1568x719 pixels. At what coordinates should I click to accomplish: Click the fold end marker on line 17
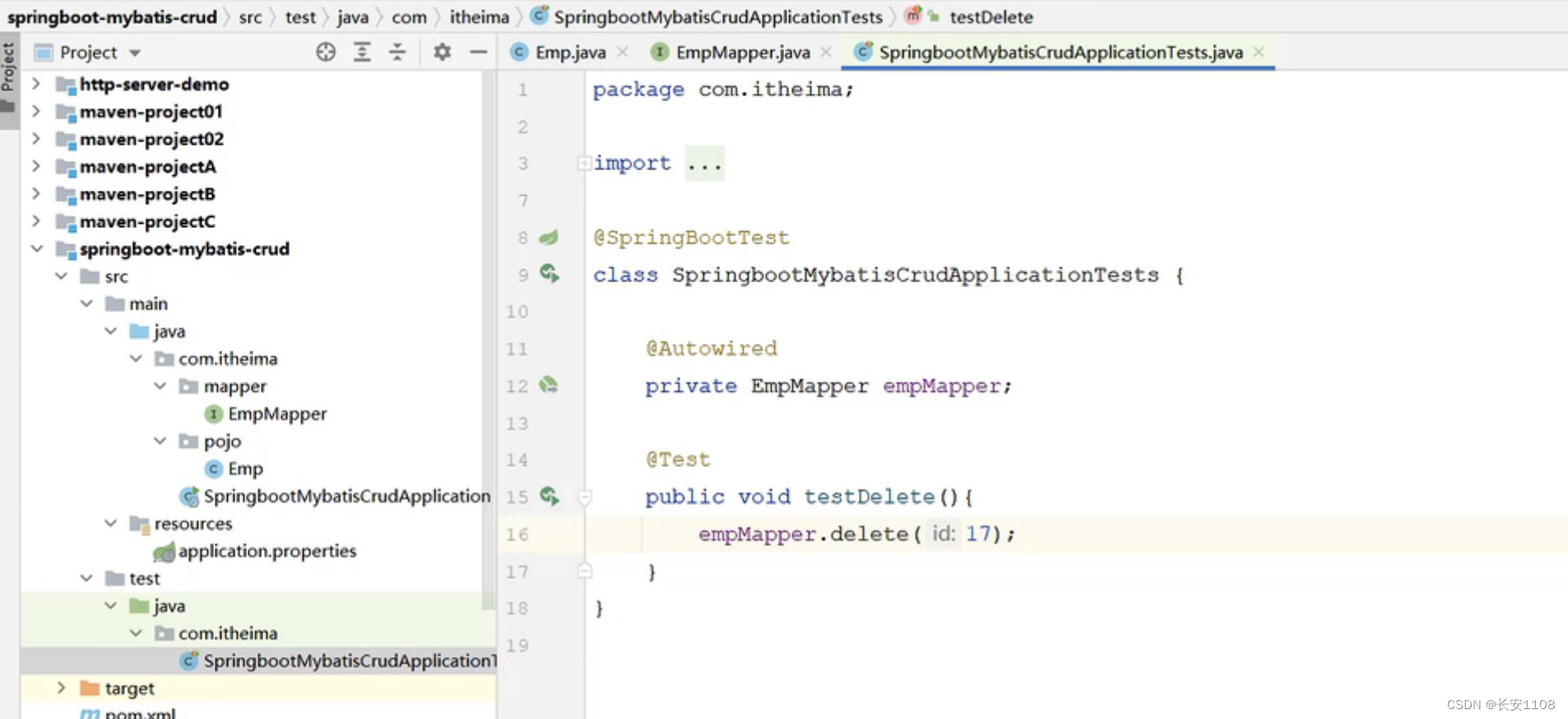point(585,570)
